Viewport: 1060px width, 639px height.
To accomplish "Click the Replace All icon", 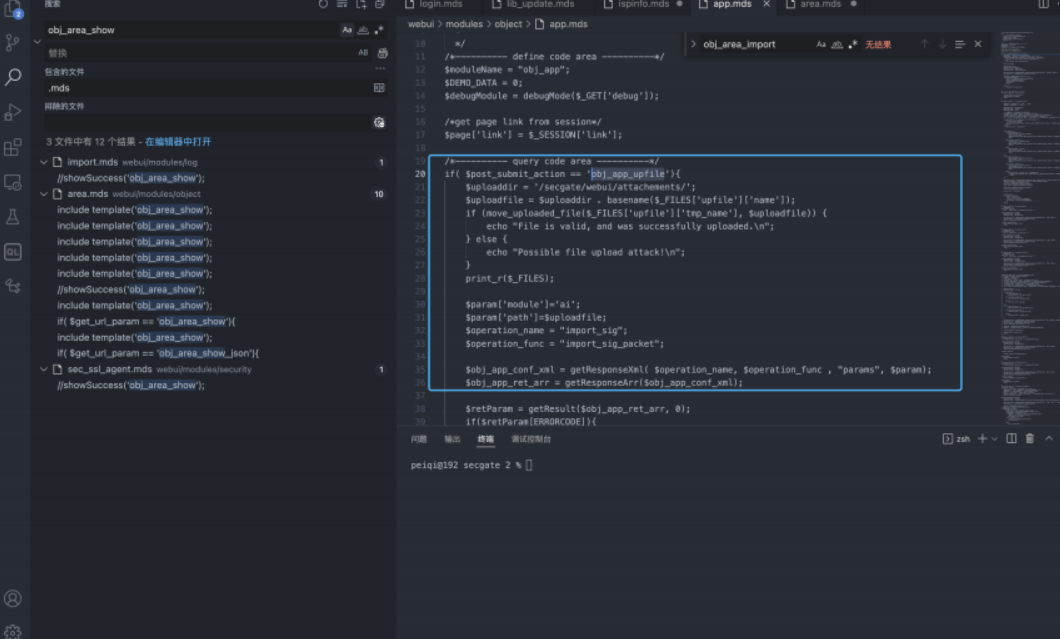I will pyautogui.click(x=382, y=53).
